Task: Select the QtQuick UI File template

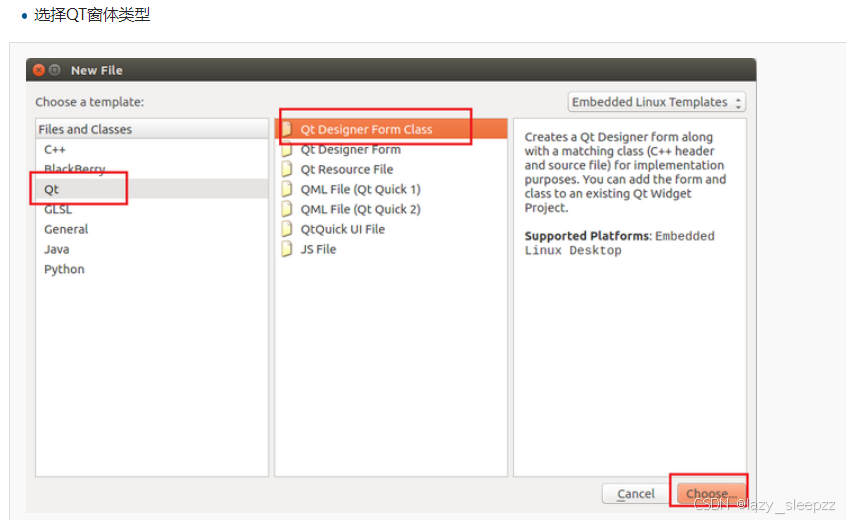Action: 391,229
